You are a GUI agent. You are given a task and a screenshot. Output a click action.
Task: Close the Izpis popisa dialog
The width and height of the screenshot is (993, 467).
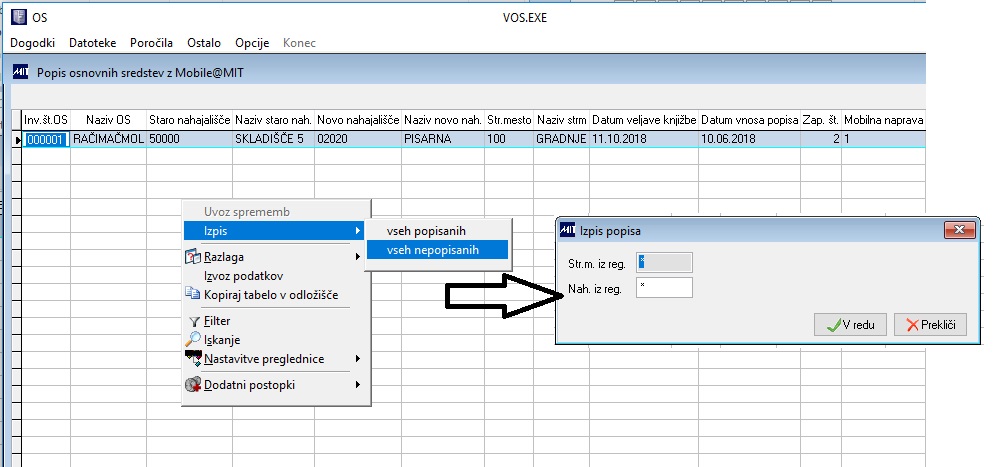959,230
